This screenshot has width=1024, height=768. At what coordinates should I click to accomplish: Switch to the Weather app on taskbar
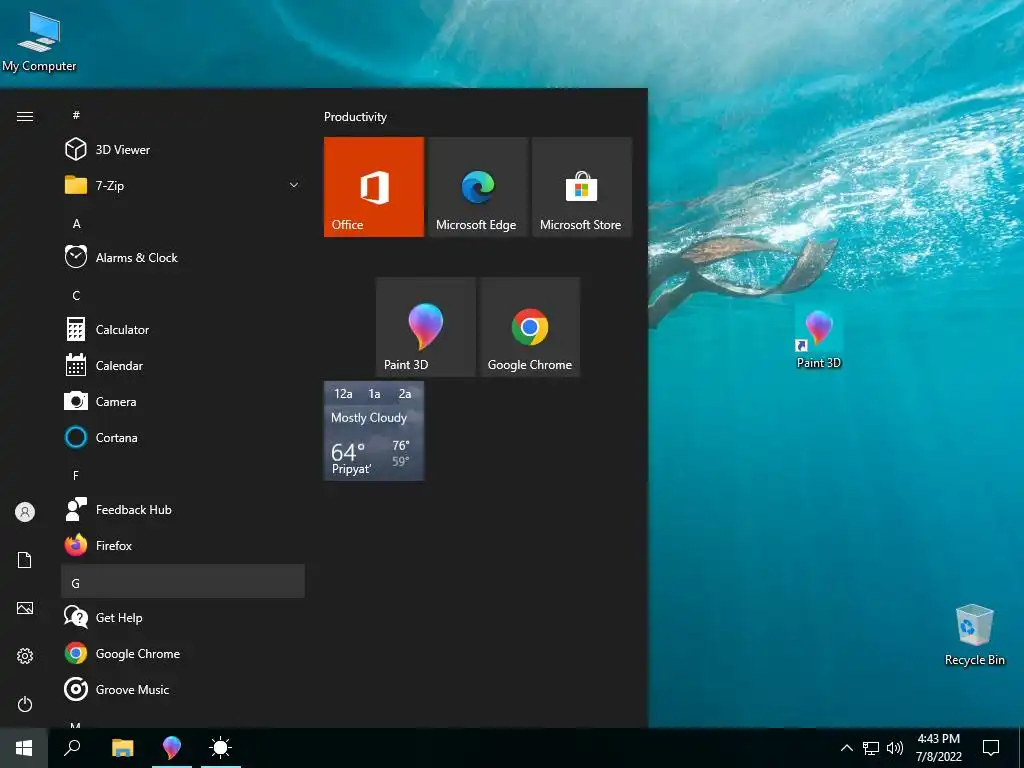click(220, 748)
